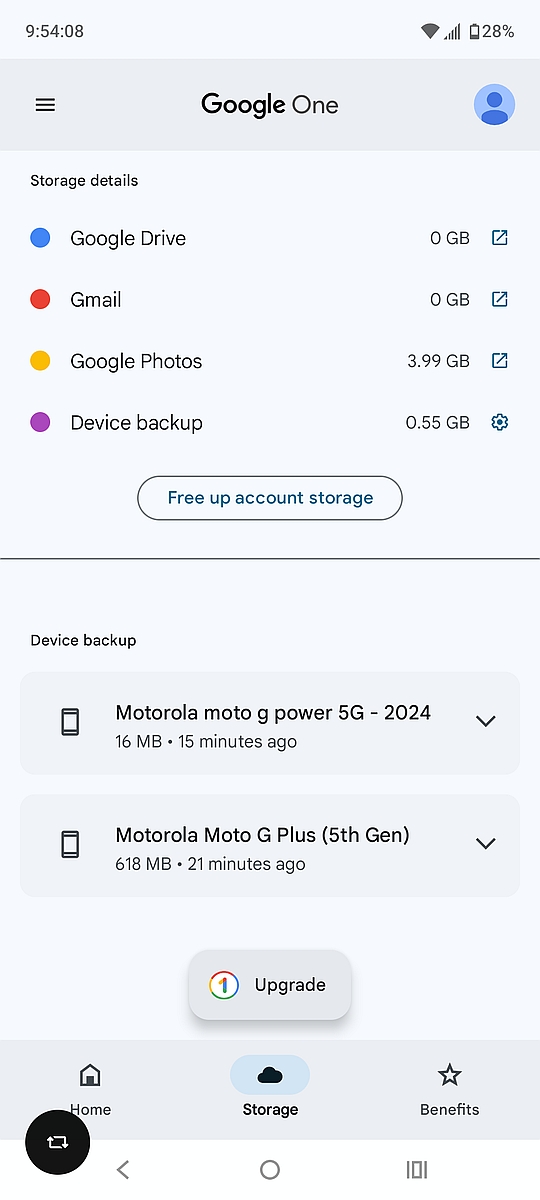Tap the Android recent apps button
Screen dimensions: 540x1200
[x=417, y=1170]
